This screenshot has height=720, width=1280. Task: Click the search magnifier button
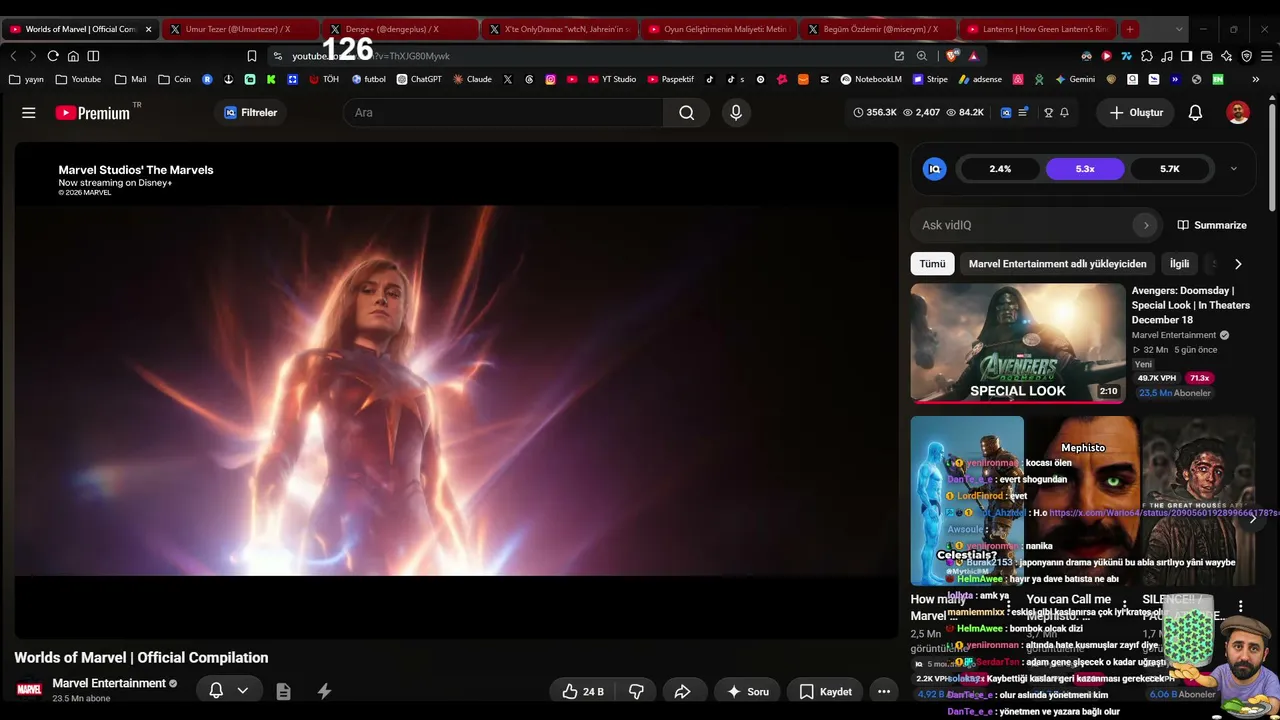pyautogui.click(x=686, y=113)
